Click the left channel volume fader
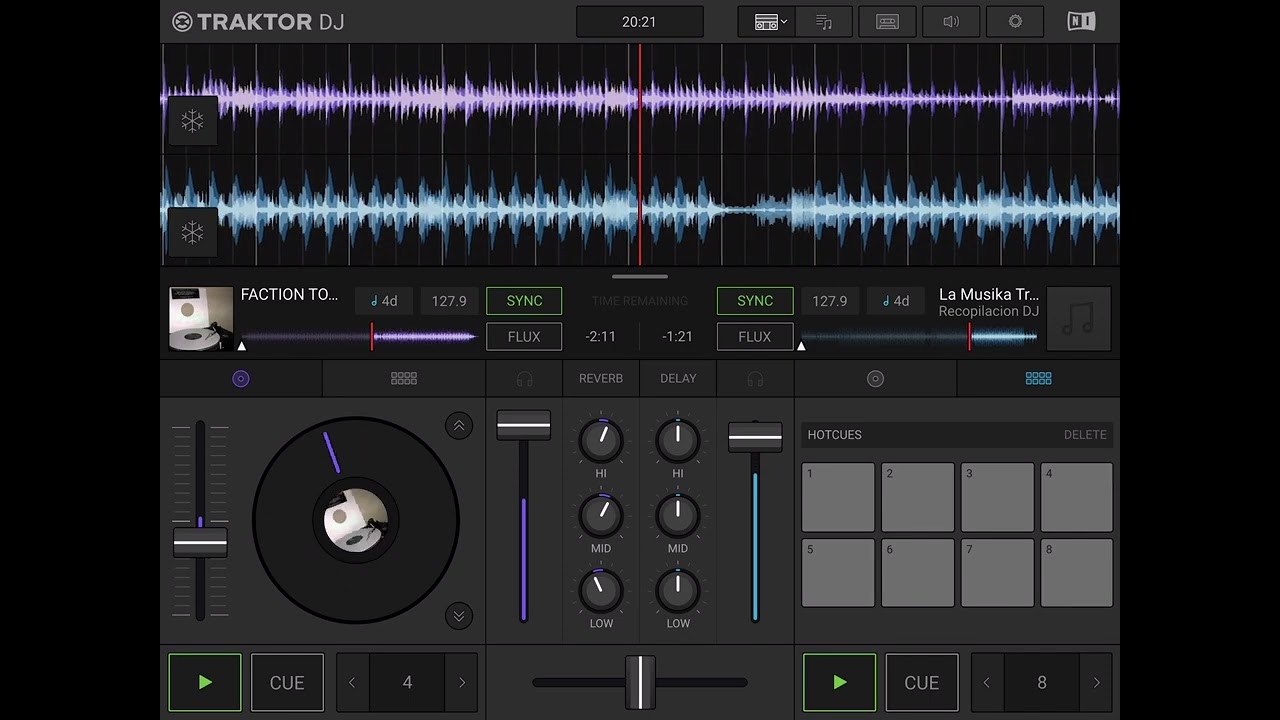 click(x=523, y=426)
